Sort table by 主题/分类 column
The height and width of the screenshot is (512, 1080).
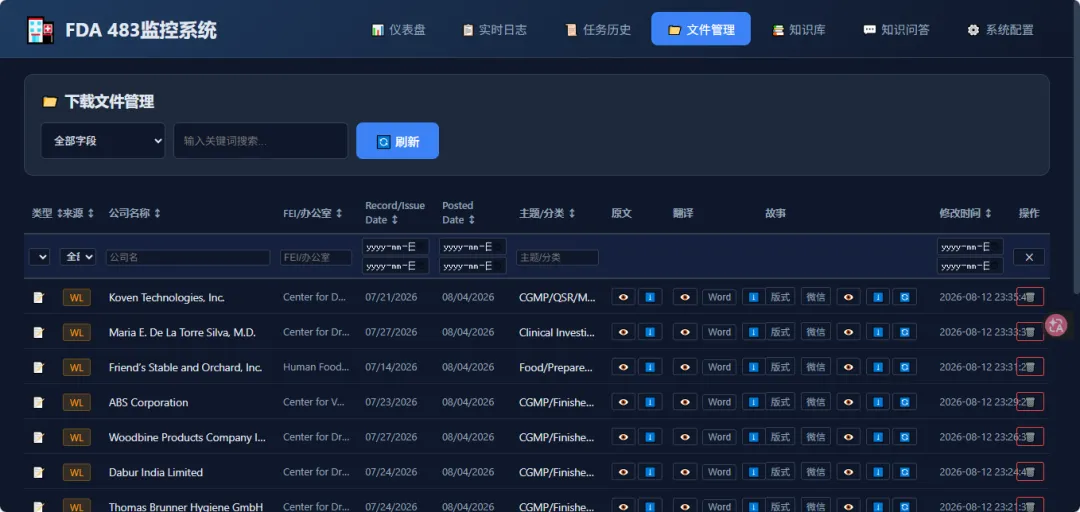click(547, 214)
